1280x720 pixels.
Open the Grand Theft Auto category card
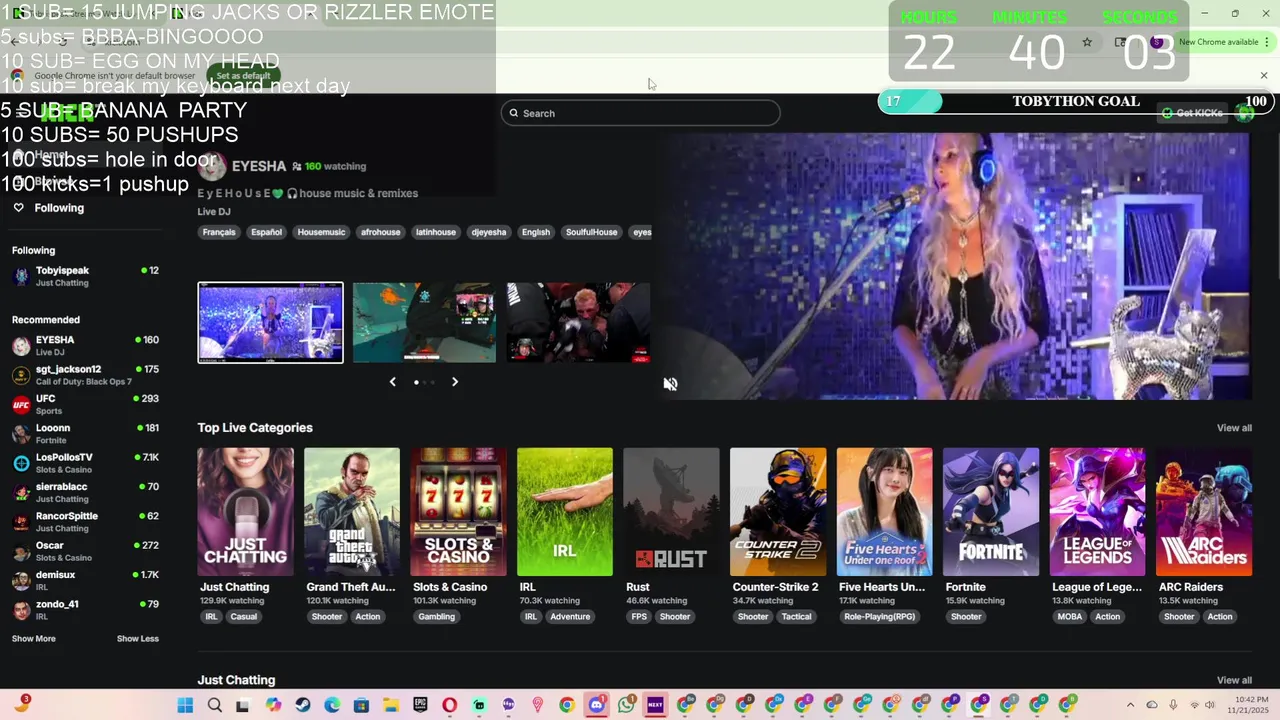352,512
